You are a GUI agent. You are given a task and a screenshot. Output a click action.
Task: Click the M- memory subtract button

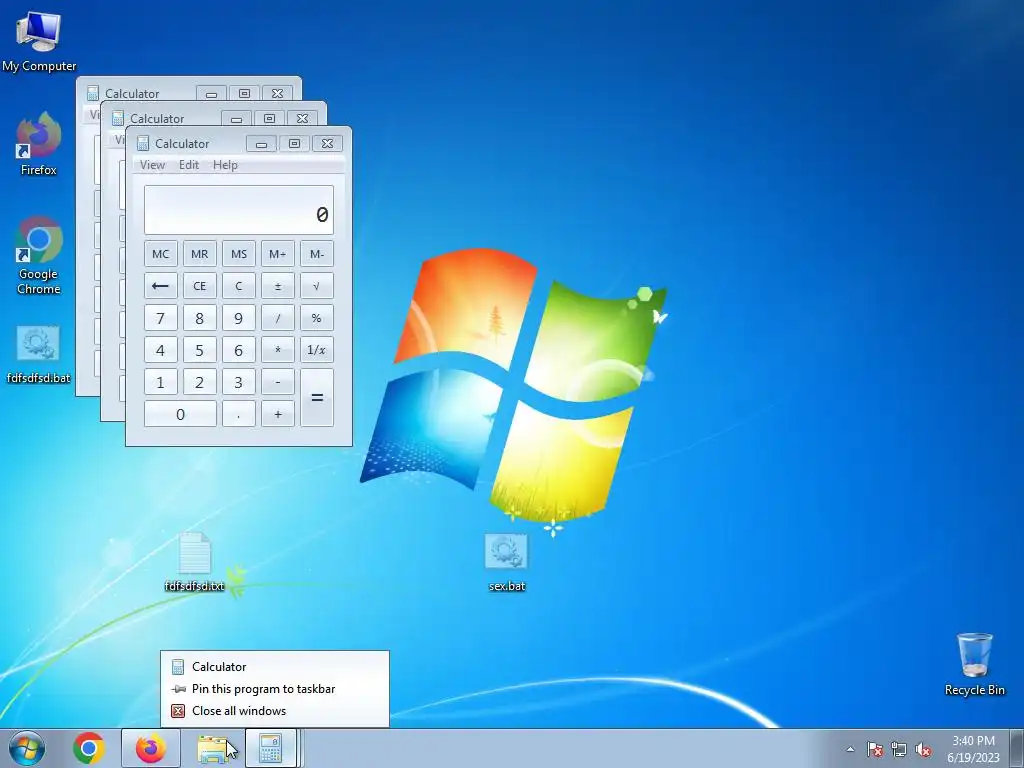(317, 254)
